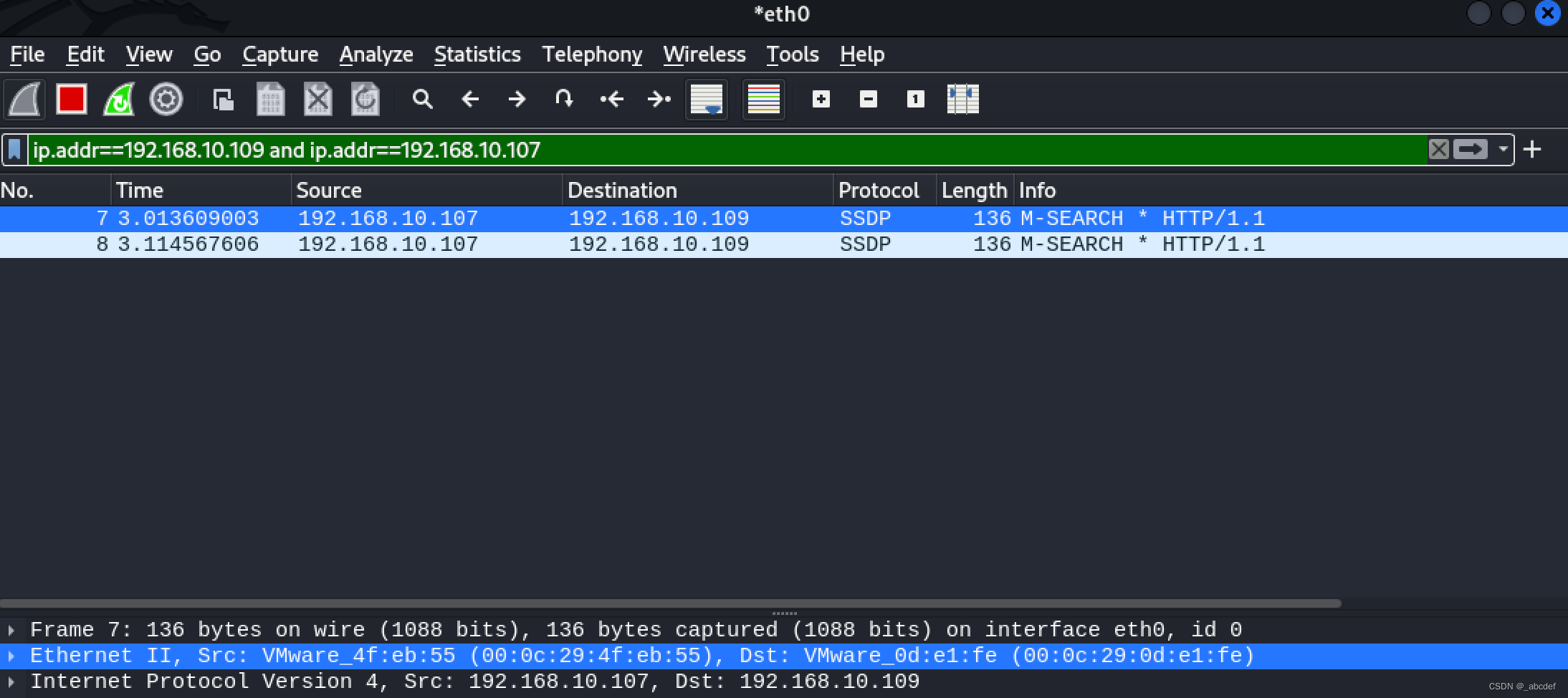Screen dimensions: 1568x698
Task: Zoom in on packet text
Action: point(821,100)
